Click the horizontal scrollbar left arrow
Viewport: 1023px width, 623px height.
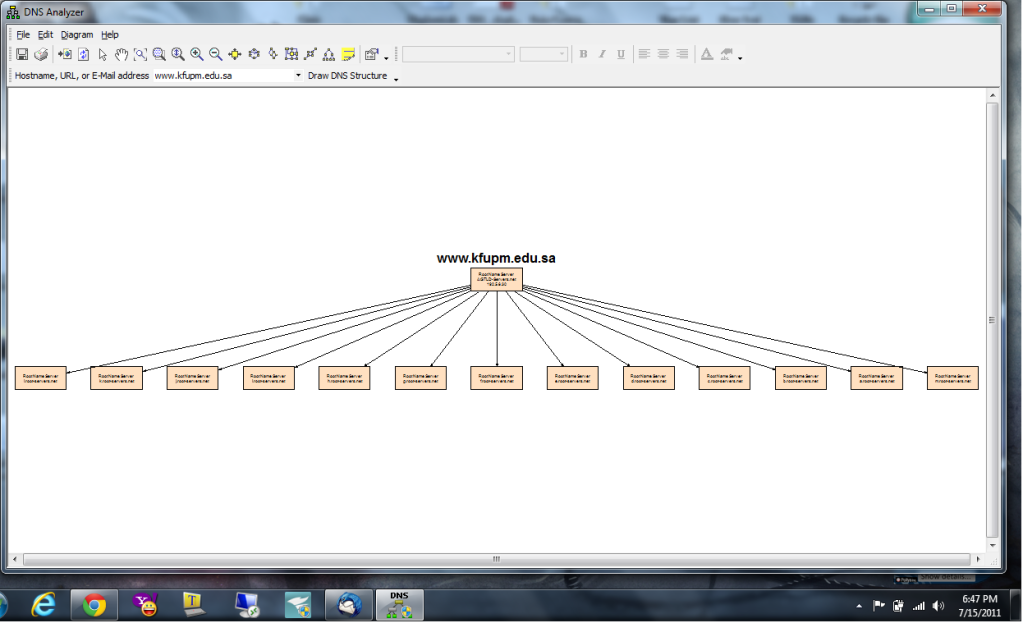[x=16, y=559]
